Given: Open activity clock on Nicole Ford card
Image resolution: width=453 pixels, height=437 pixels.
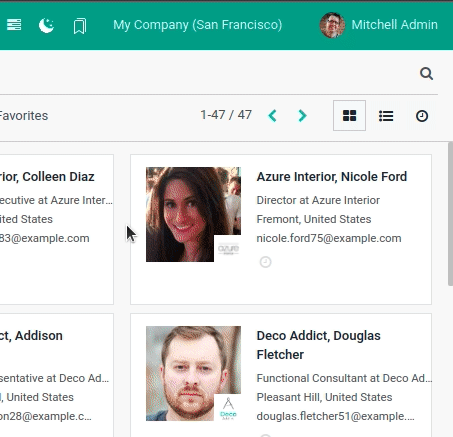Looking at the screenshot, I should 265,262.
